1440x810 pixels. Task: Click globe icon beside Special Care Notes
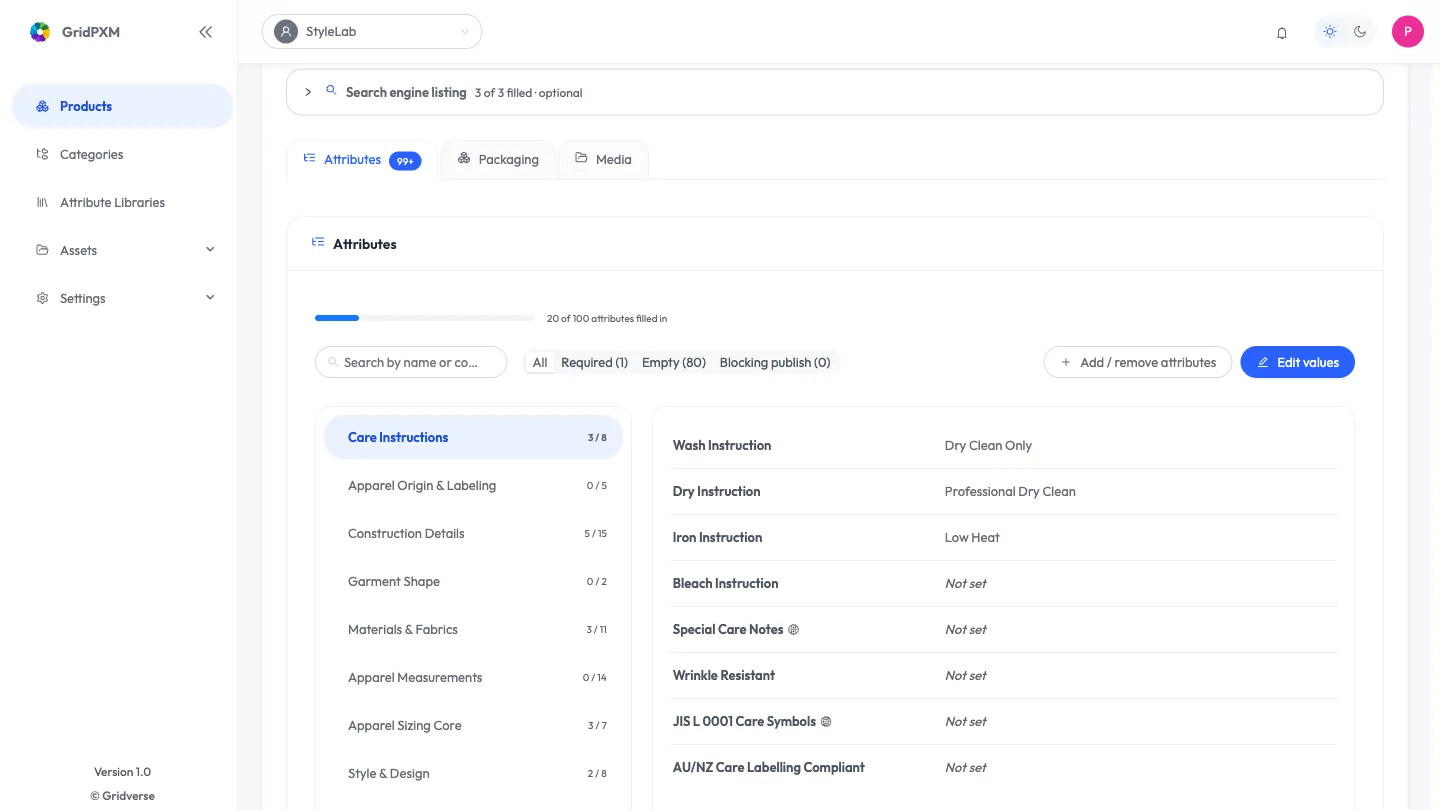point(794,629)
